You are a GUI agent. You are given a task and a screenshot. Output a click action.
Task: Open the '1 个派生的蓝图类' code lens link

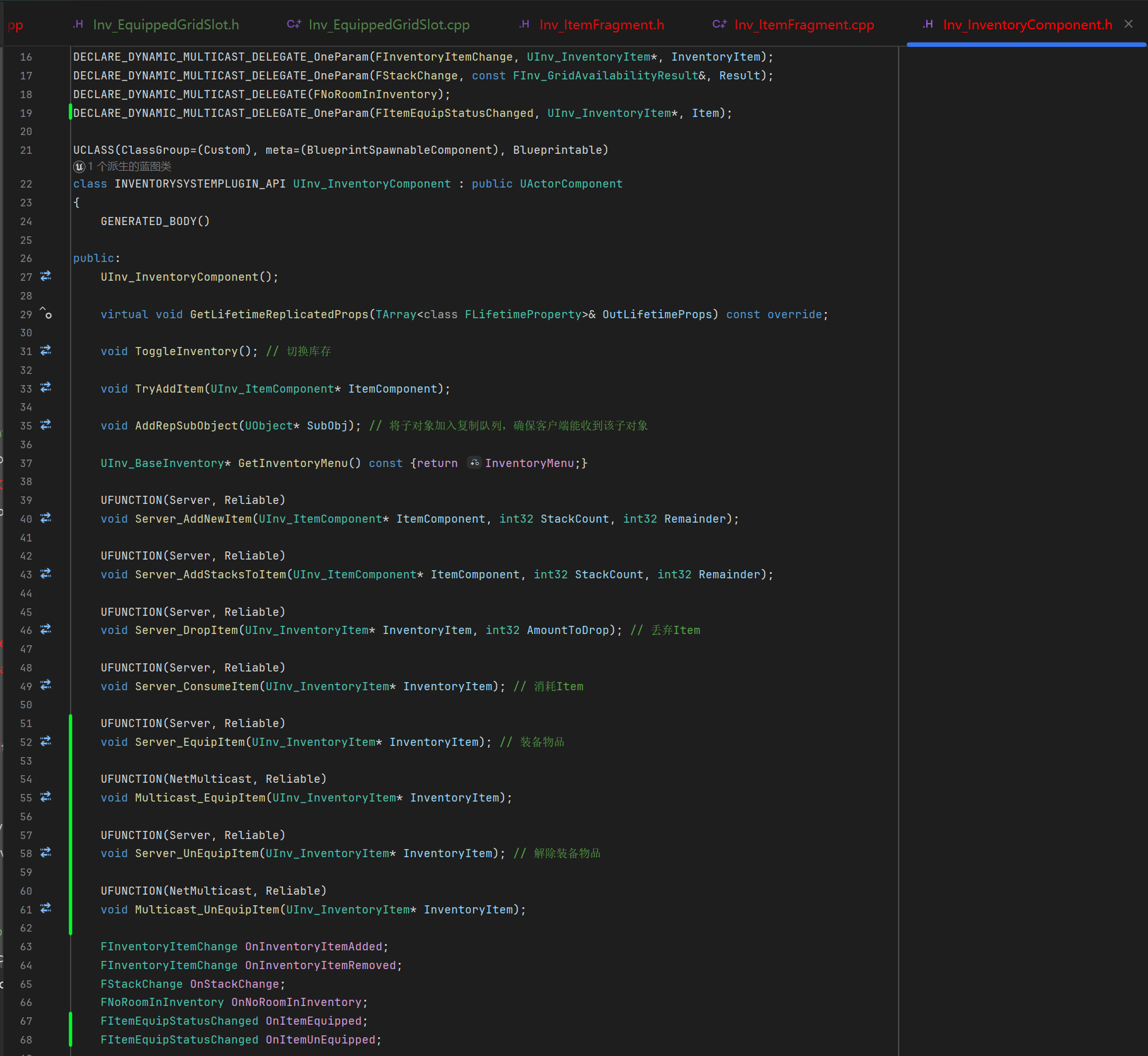point(122,166)
